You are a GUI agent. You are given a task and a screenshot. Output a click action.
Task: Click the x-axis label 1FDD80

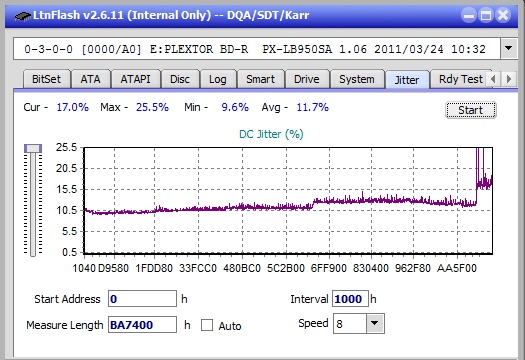click(154, 268)
